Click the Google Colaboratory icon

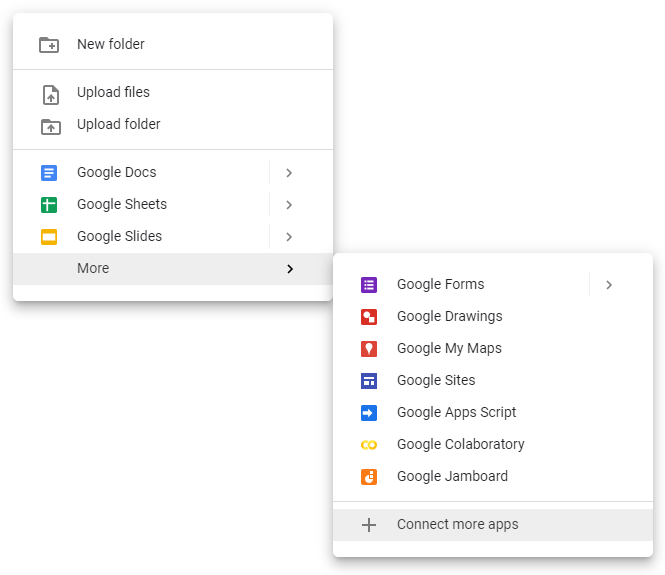point(369,445)
